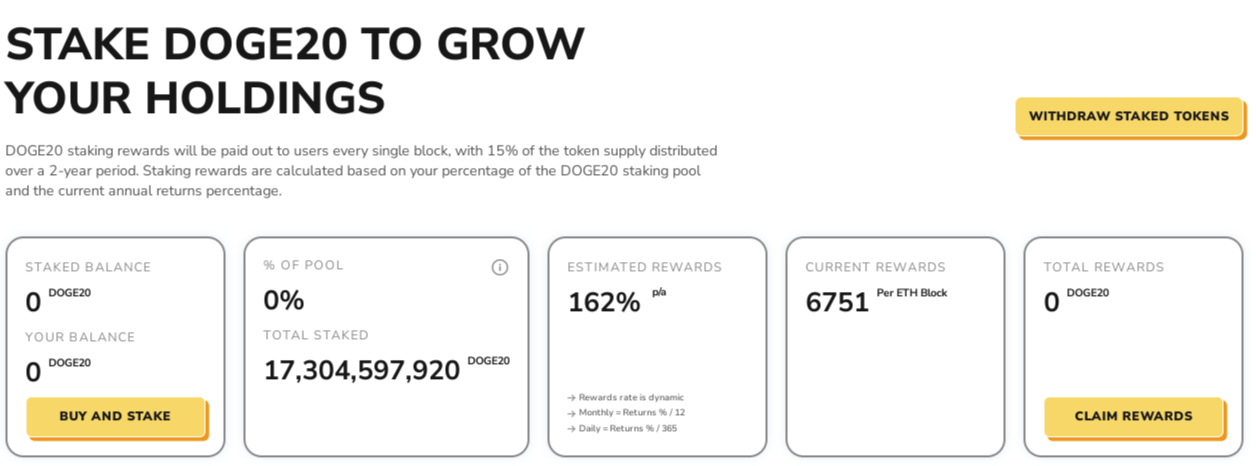
Task: Click the 'Daily = Returns % / 365' note
Action: coord(622,428)
